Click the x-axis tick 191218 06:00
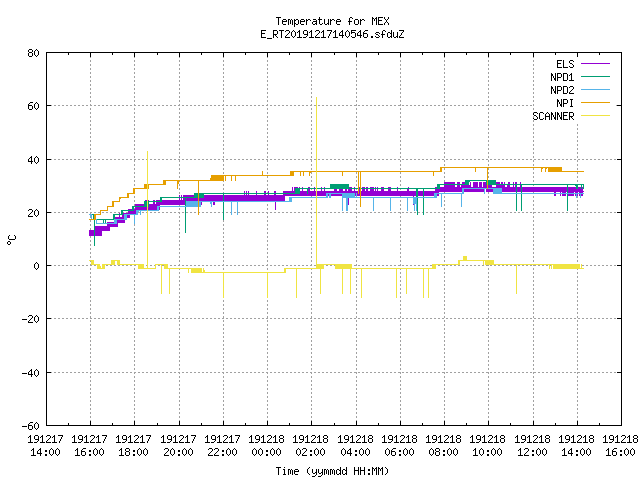This screenshot has width=640, height=480. click(399, 446)
